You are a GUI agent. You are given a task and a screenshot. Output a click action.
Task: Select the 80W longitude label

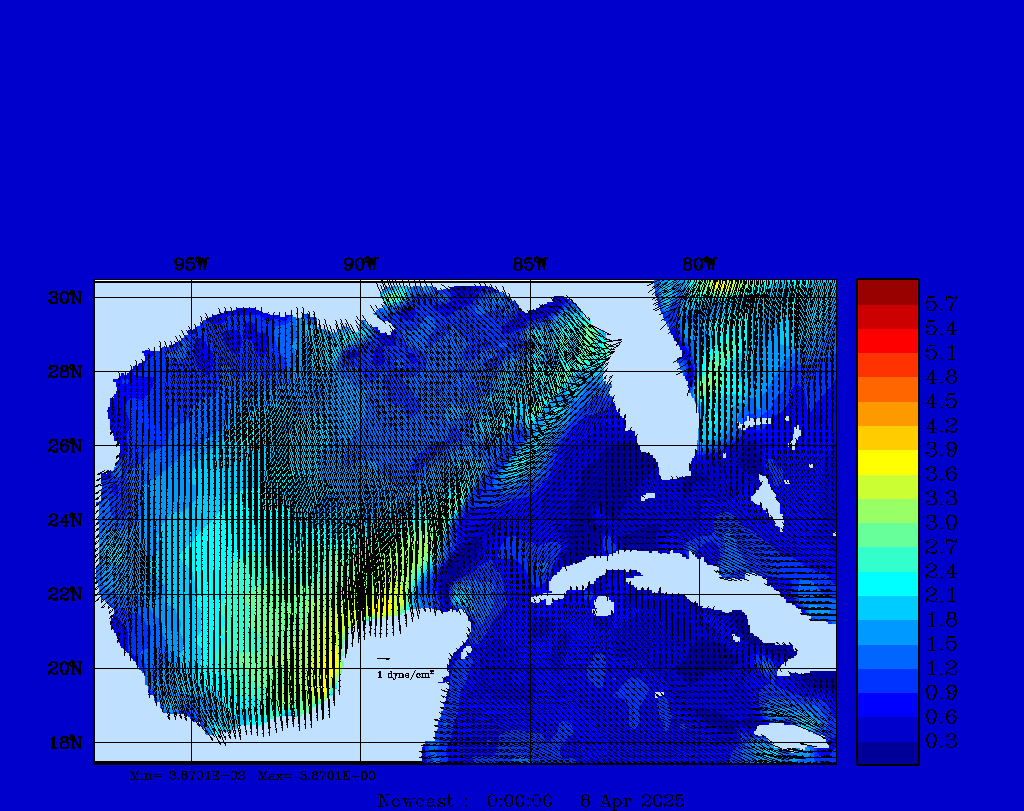pyautogui.click(x=699, y=264)
